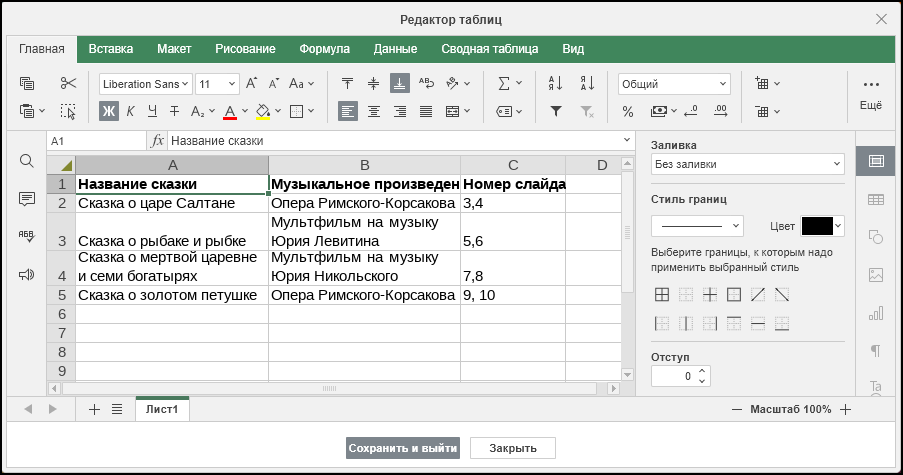Apply ascending sort A to Z
The height and width of the screenshot is (475, 903).
[x=556, y=83]
